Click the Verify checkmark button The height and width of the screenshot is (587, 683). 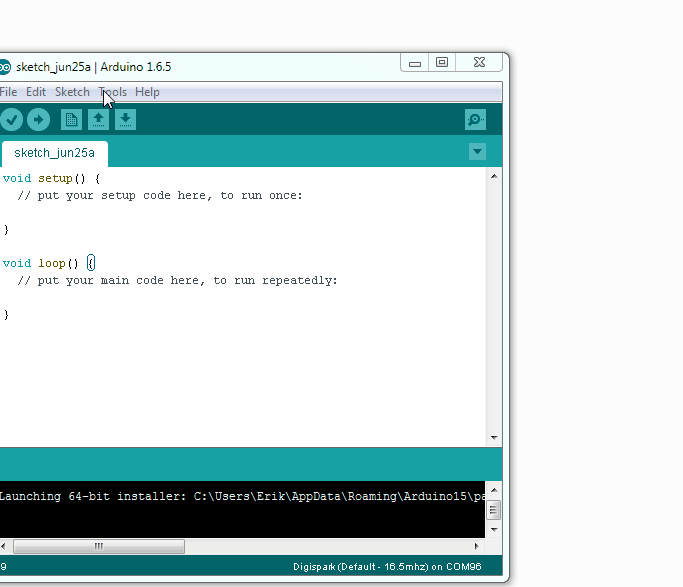point(11,120)
